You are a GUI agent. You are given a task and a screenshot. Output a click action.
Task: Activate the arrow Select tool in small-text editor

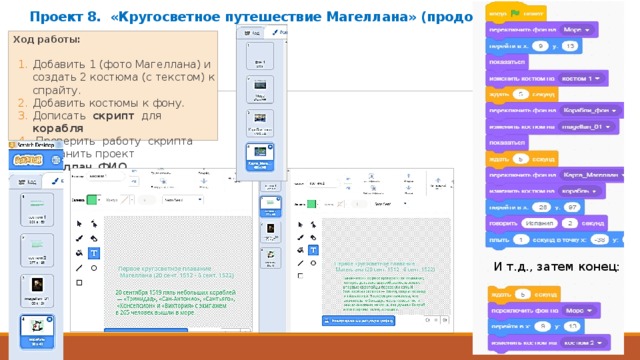pyautogui.click(x=300, y=224)
